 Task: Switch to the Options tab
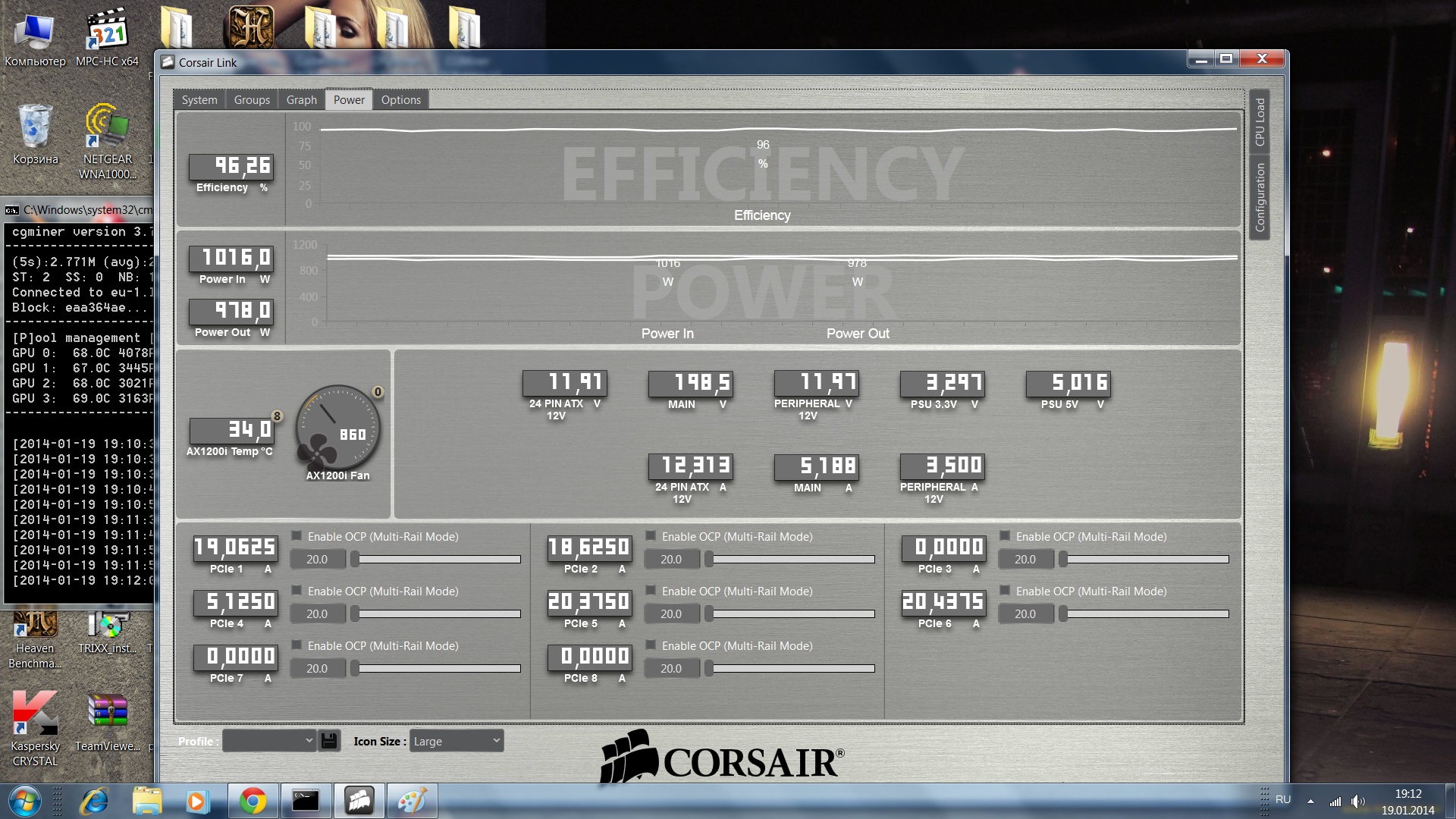pos(400,100)
